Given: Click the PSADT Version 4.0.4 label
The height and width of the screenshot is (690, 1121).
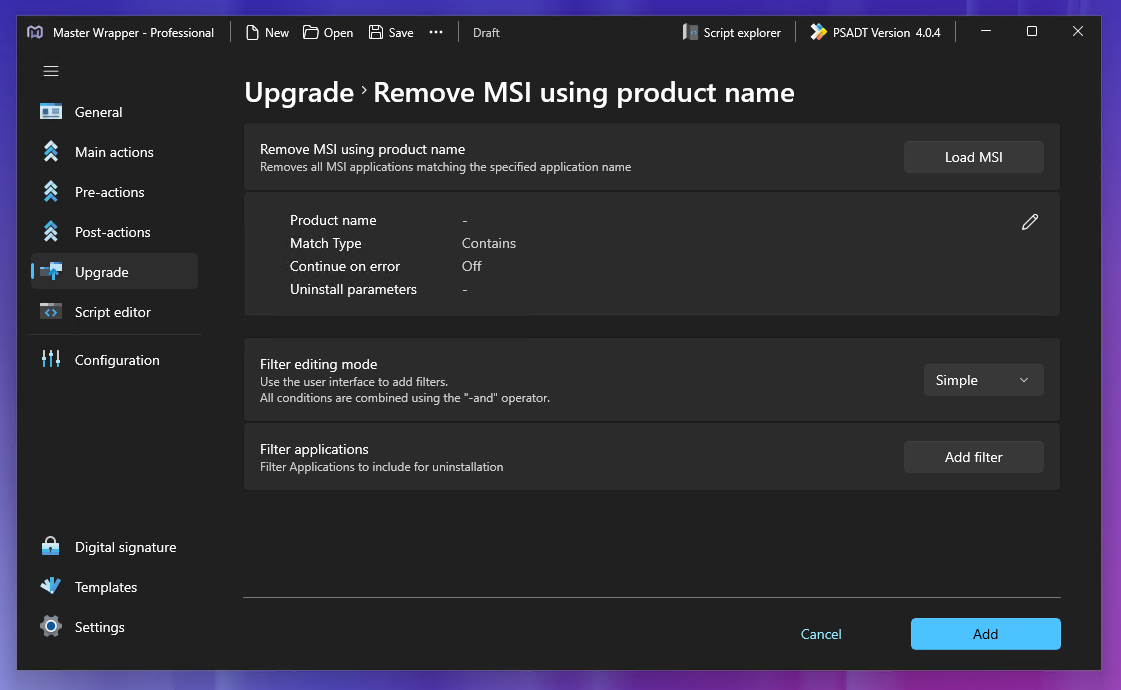Looking at the screenshot, I should [x=887, y=33].
